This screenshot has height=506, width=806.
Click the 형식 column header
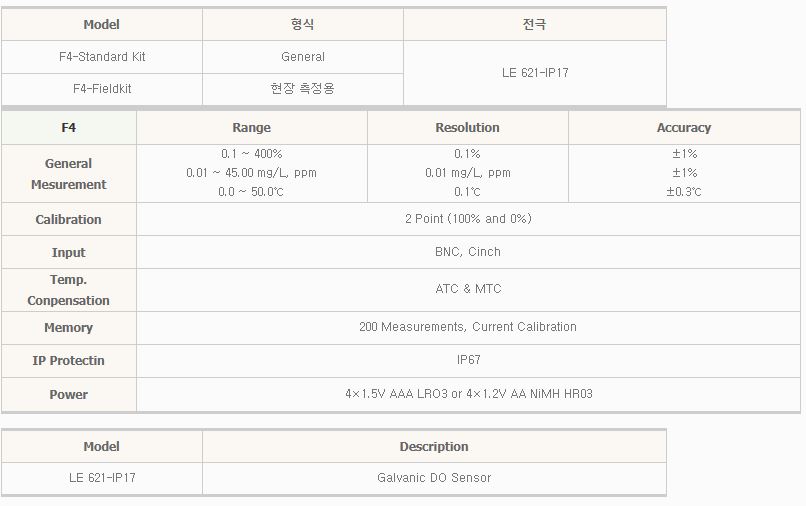pyautogui.click(x=303, y=24)
